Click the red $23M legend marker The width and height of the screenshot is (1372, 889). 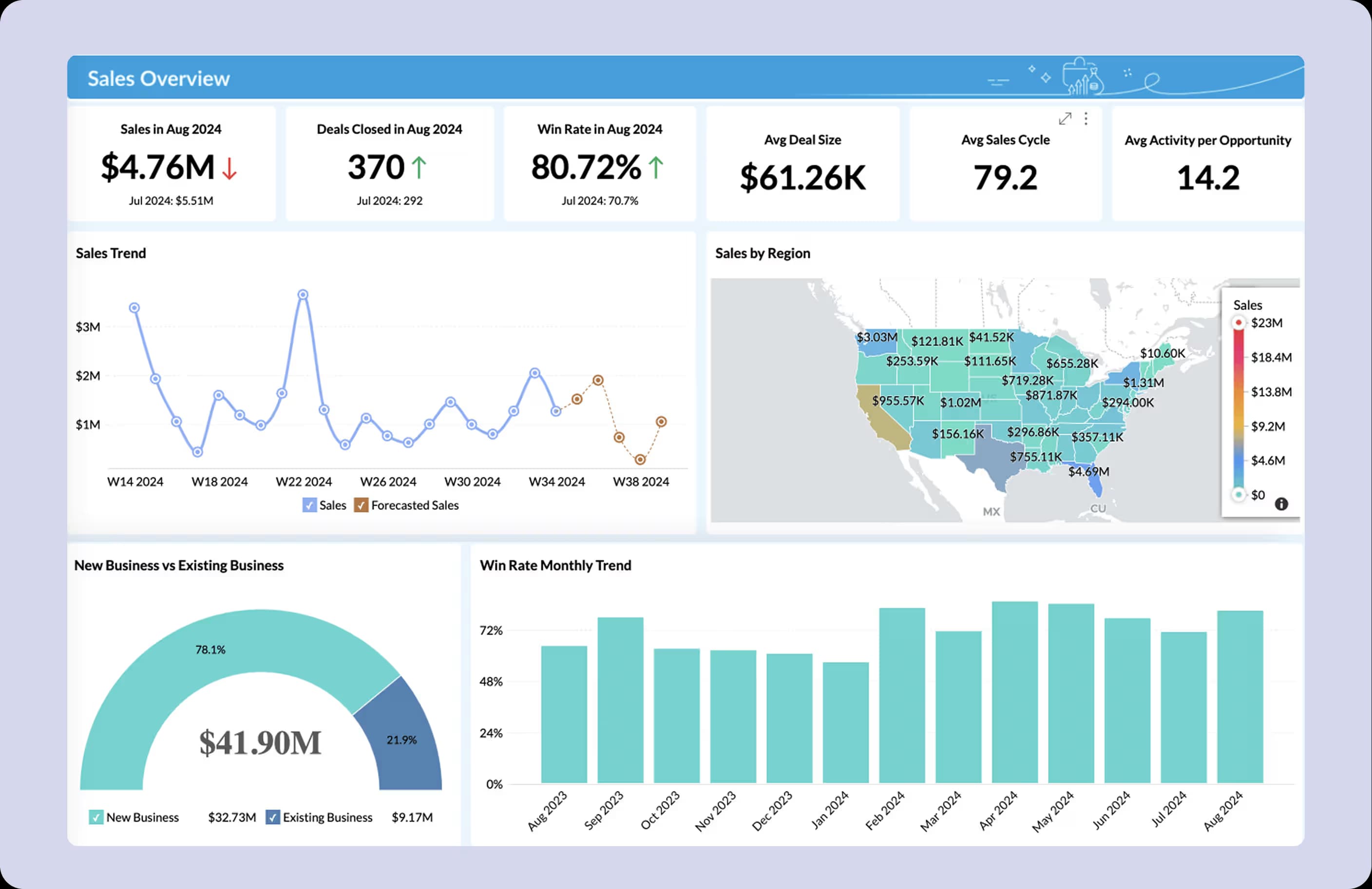(x=1238, y=323)
